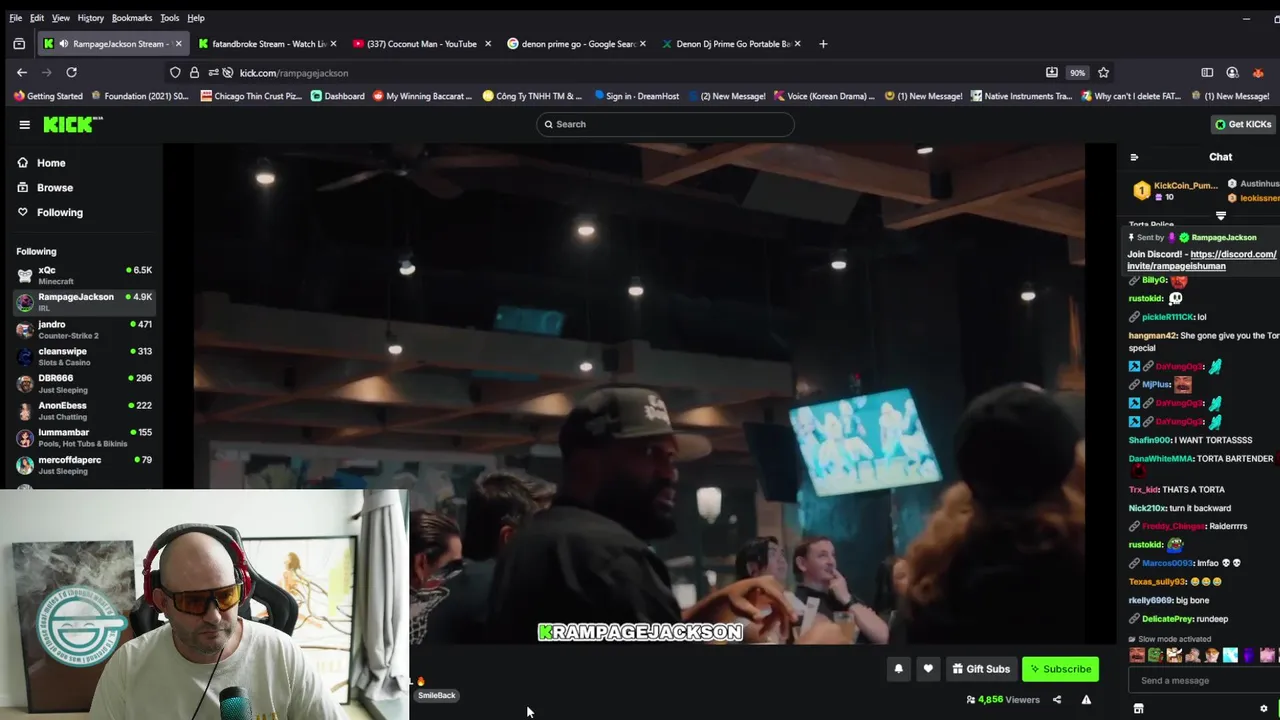Open the AnonEbess followed channel
The height and width of the screenshot is (720, 1280).
pos(84,411)
